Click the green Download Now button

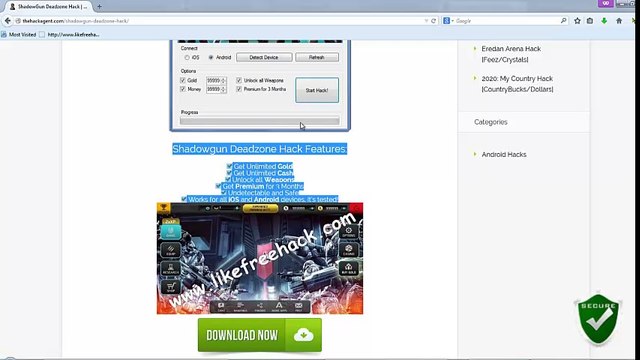pos(260,335)
